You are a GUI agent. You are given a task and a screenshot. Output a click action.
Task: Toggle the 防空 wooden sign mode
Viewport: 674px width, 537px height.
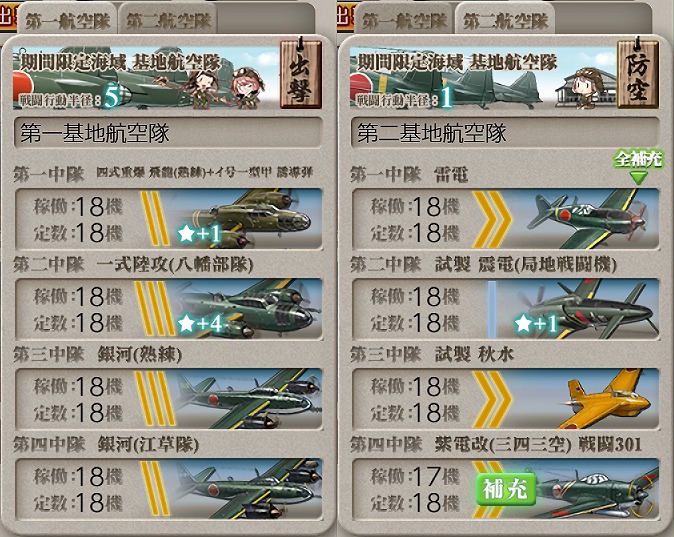(637, 73)
